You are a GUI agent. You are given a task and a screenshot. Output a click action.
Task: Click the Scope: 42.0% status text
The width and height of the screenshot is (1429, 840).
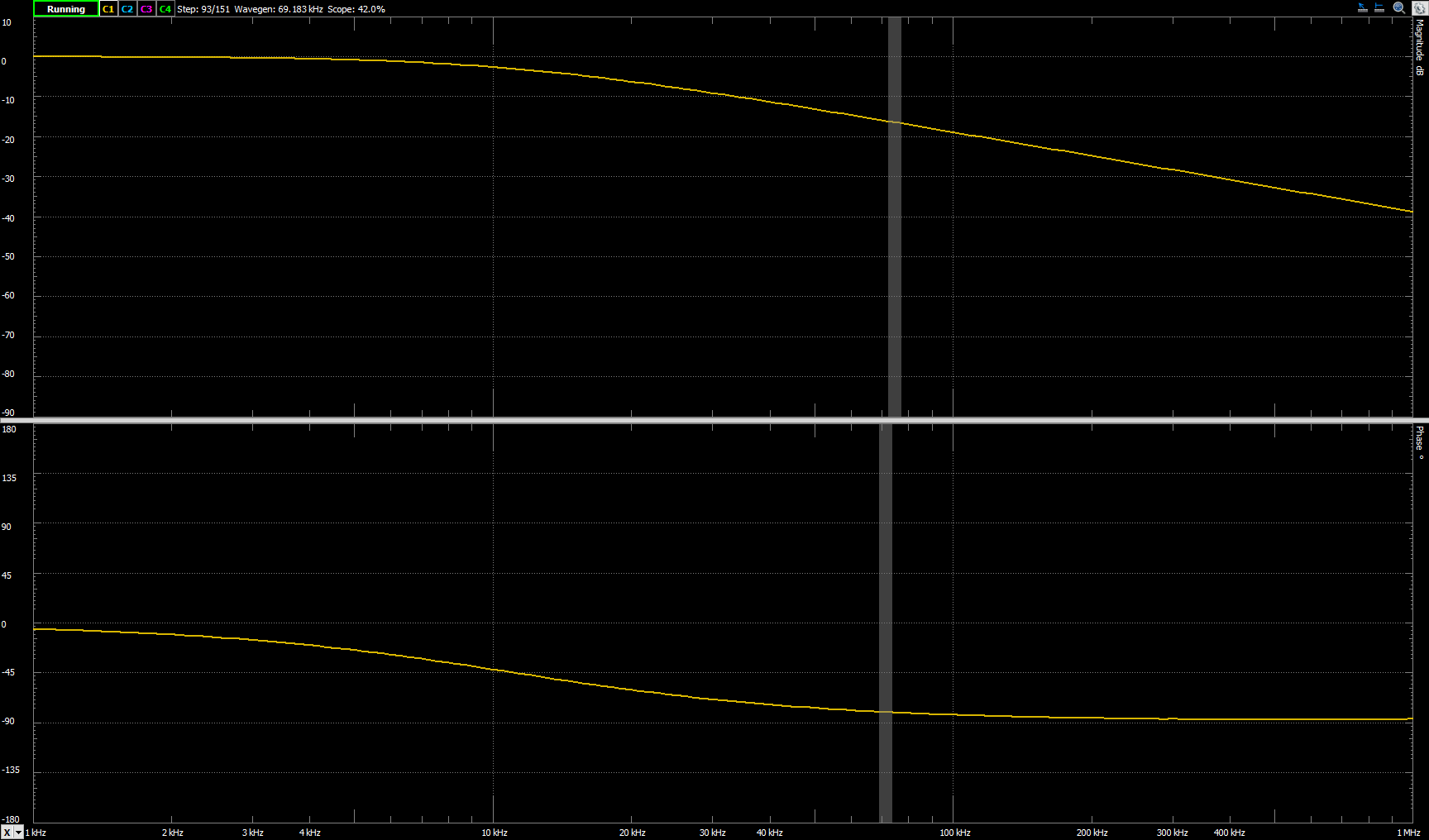[x=356, y=9]
